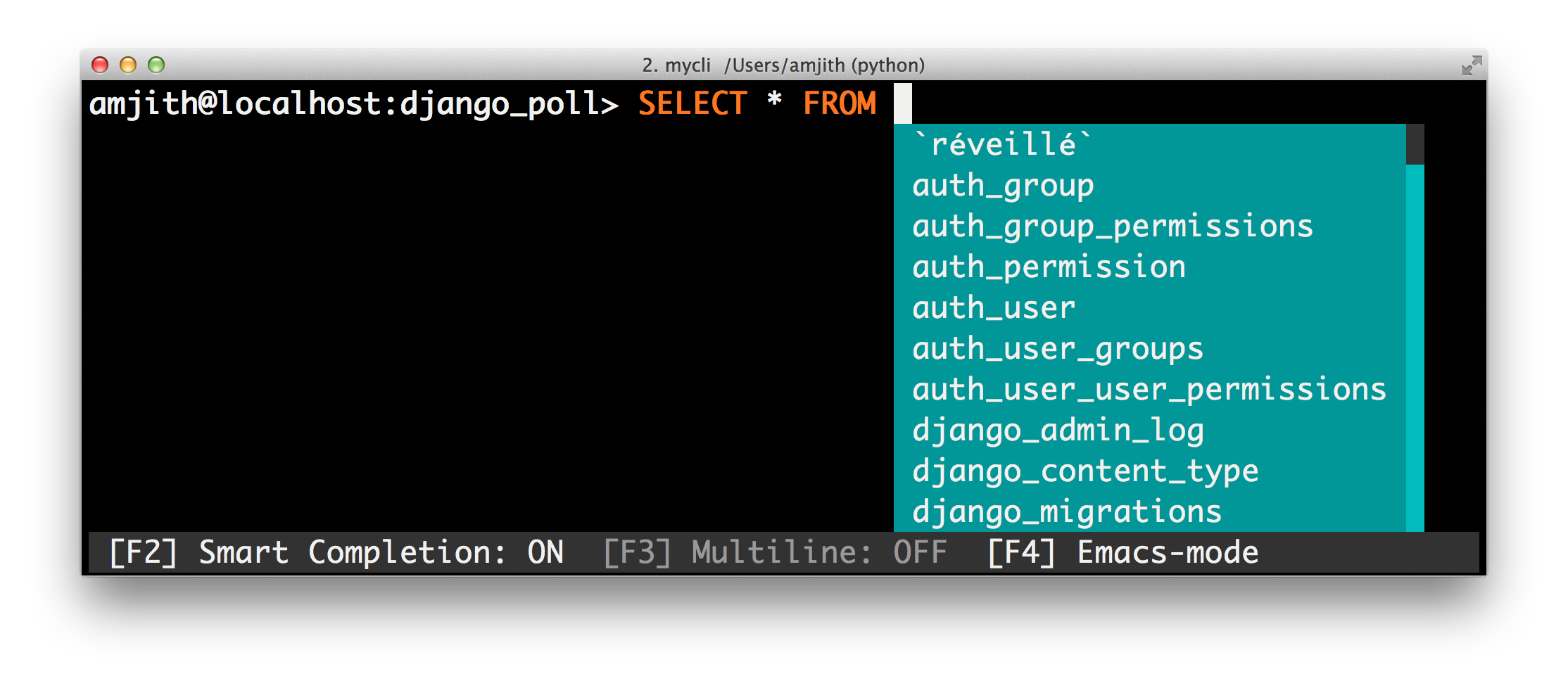Choose django_admin_log from the suggestions
The image size is (1568, 688).
pos(1149,430)
